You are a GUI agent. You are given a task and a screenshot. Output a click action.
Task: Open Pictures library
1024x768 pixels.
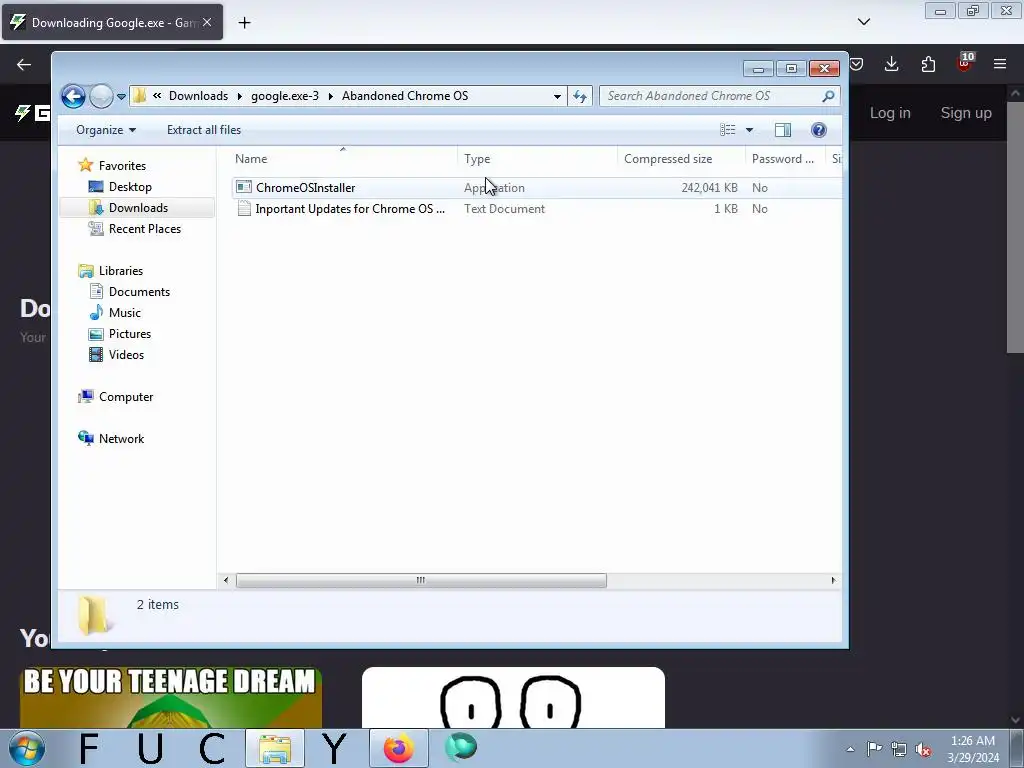tap(129, 334)
